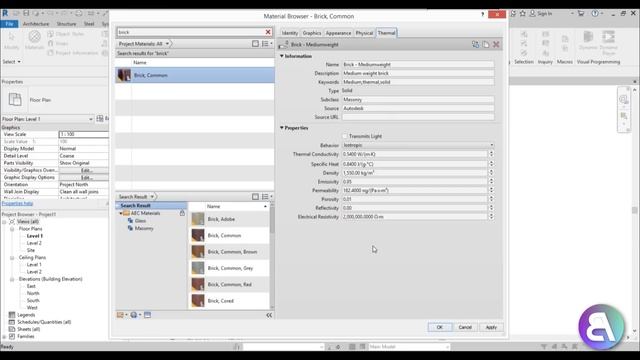Click the Cancel button
This screenshot has height=360, width=640.
click(465, 327)
